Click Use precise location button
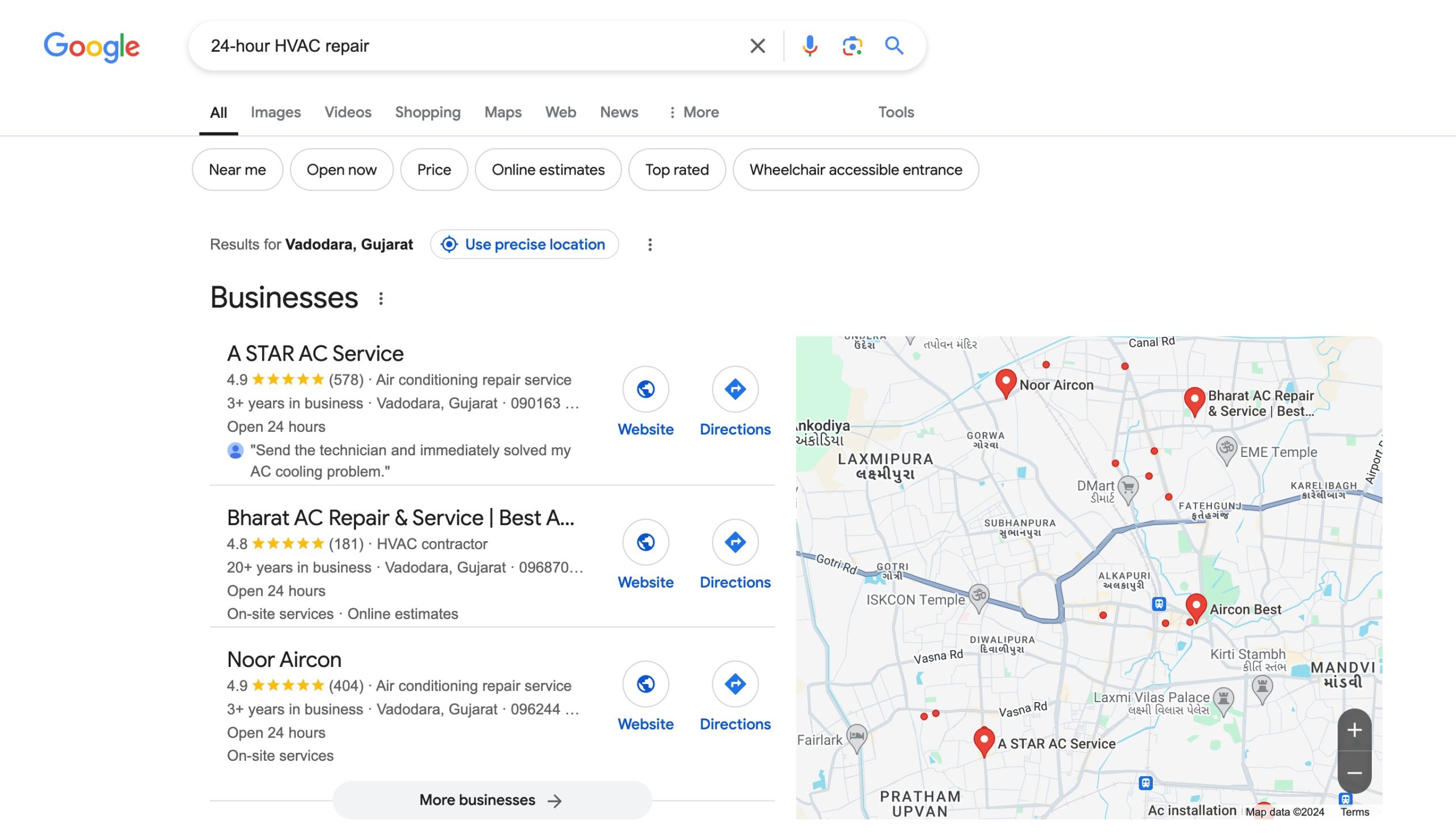Viewport: 1456px width, 837px height. point(524,244)
